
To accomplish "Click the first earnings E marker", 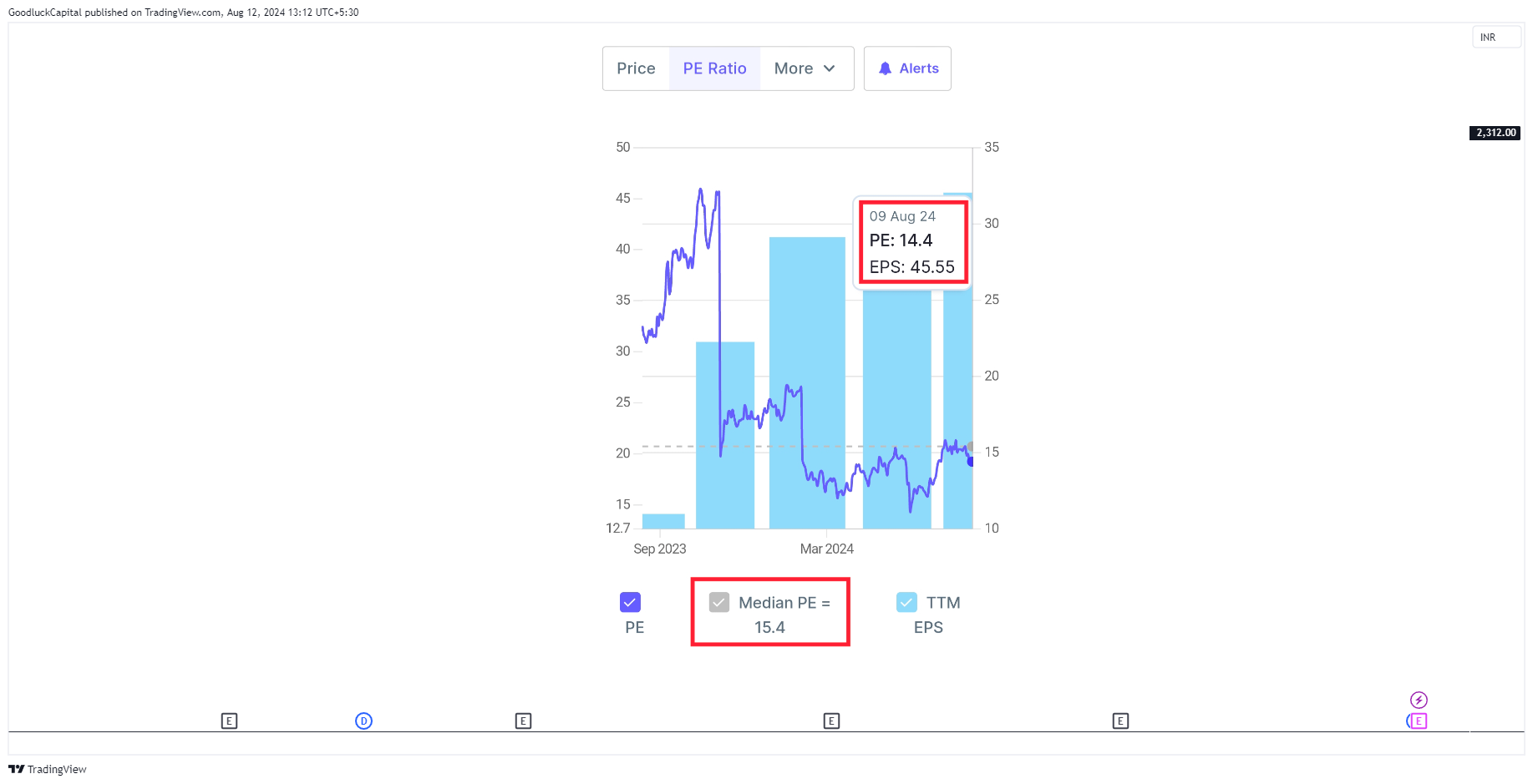I will [229, 721].
